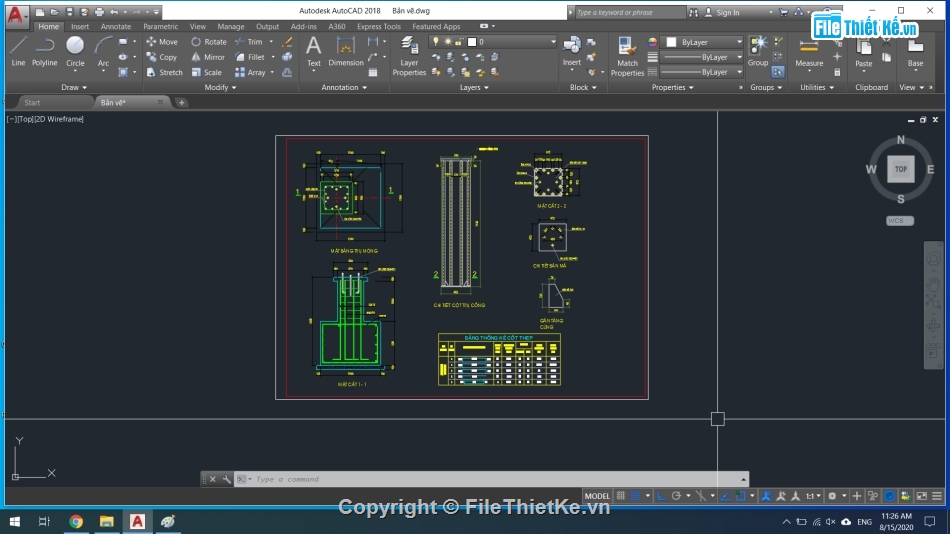Click the Mirror tool
The width and height of the screenshot is (950, 534).
coord(208,57)
